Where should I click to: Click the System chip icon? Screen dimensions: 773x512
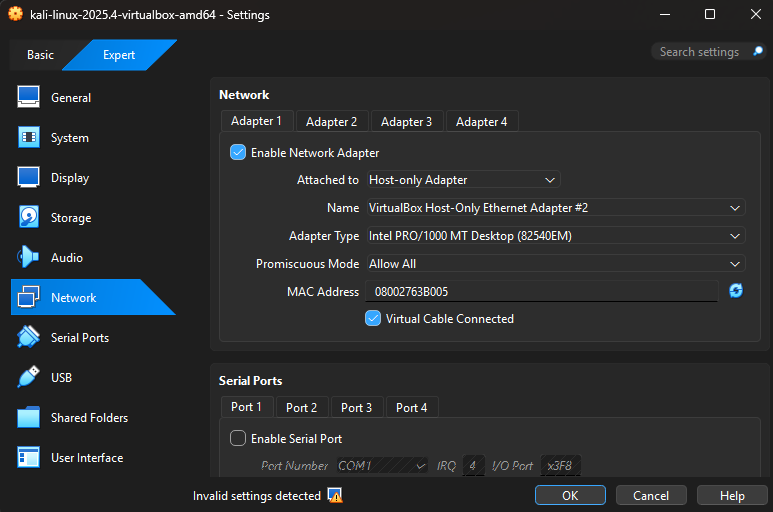pyautogui.click(x=29, y=137)
